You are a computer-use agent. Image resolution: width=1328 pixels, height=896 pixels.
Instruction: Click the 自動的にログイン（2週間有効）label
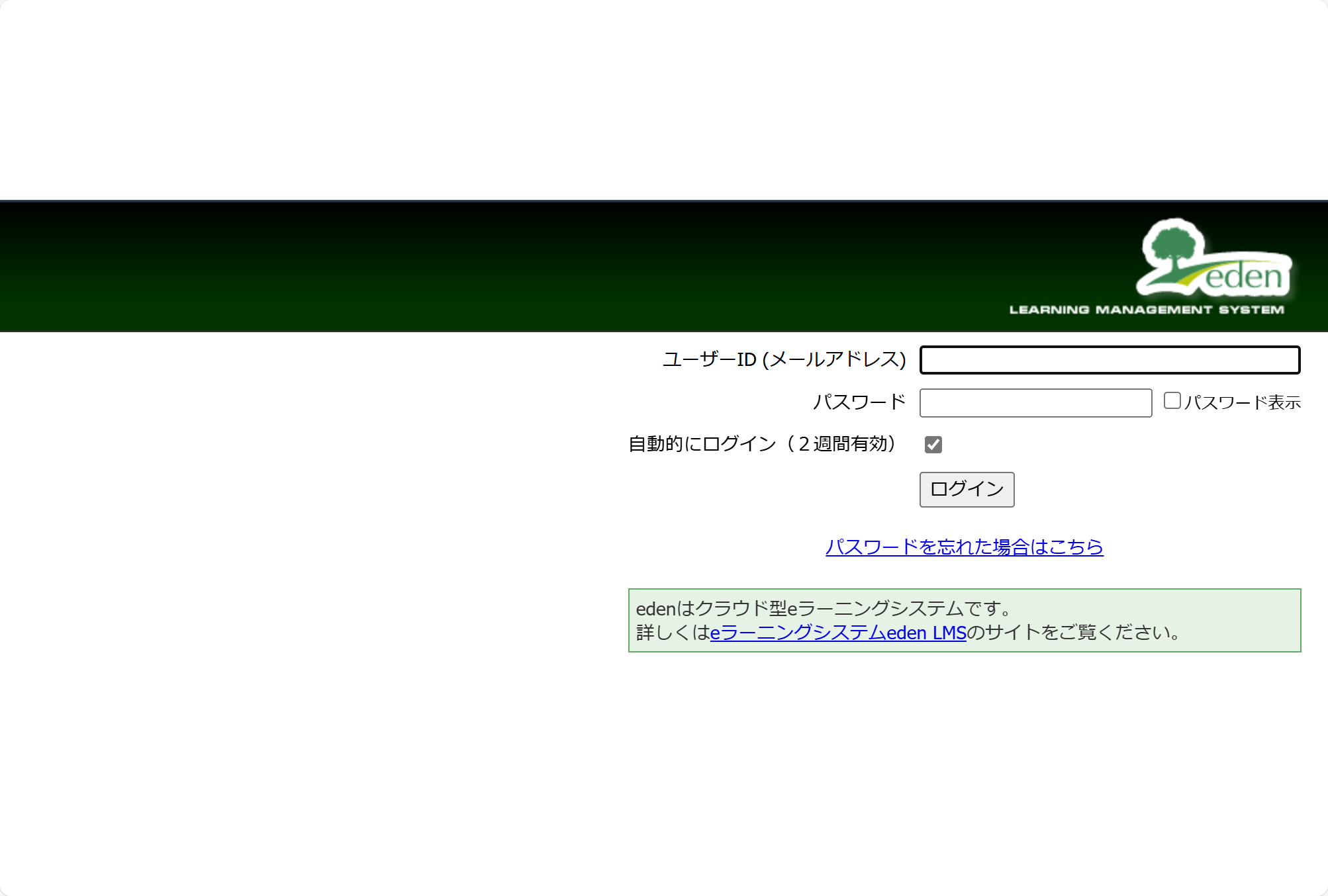click(762, 443)
